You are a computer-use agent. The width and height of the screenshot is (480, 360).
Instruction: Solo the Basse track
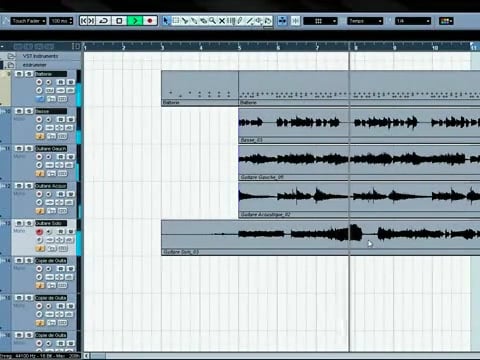tap(29, 111)
